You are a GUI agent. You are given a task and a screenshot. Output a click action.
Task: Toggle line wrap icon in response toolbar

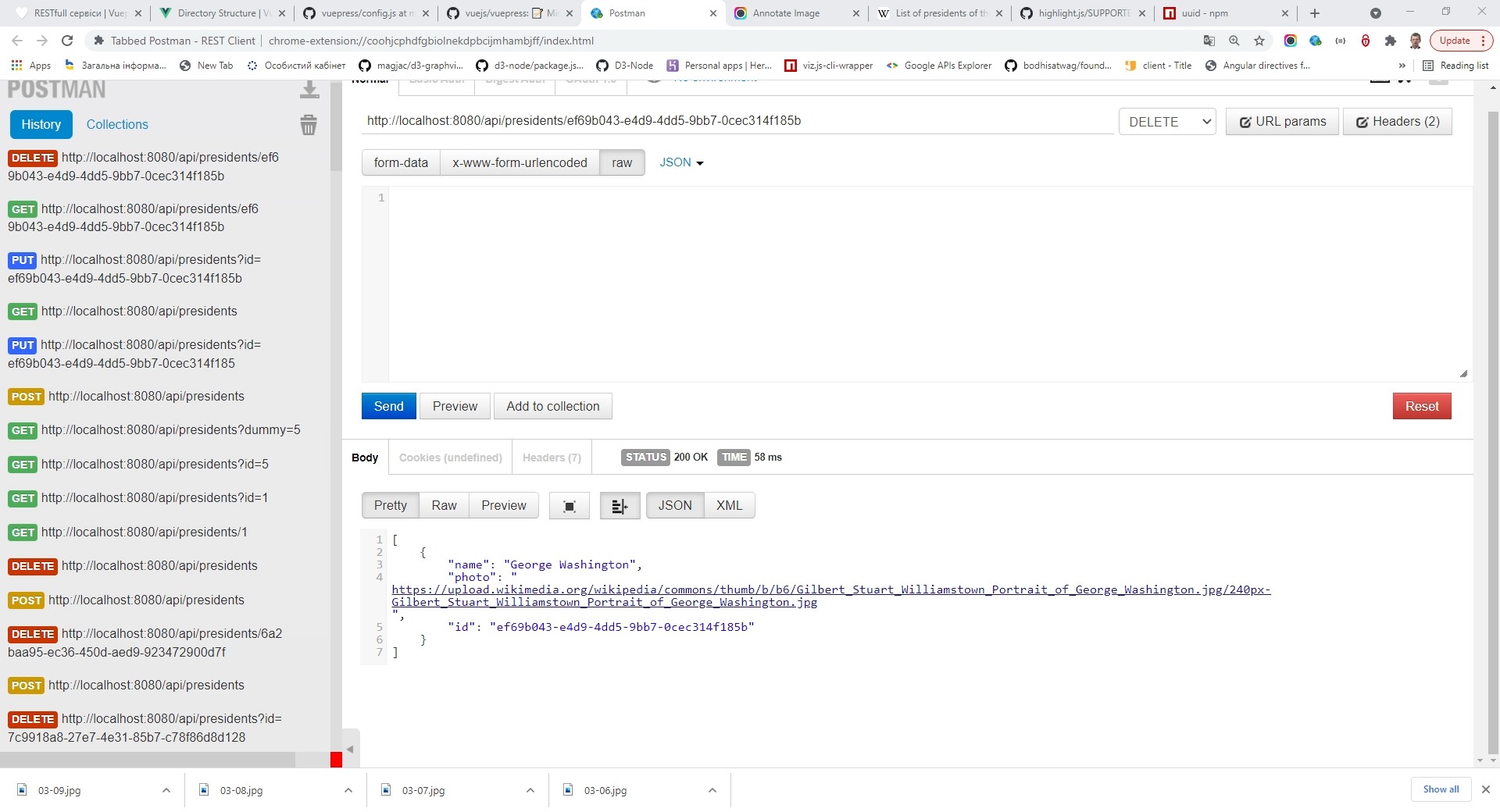620,506
